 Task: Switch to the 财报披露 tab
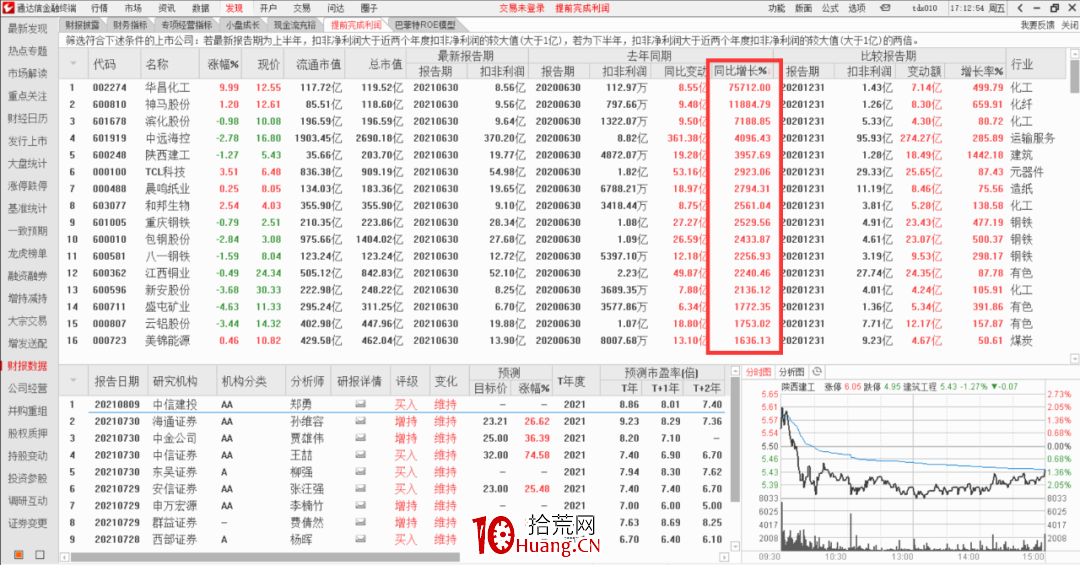pyautogui.click(x=83, y=25)
